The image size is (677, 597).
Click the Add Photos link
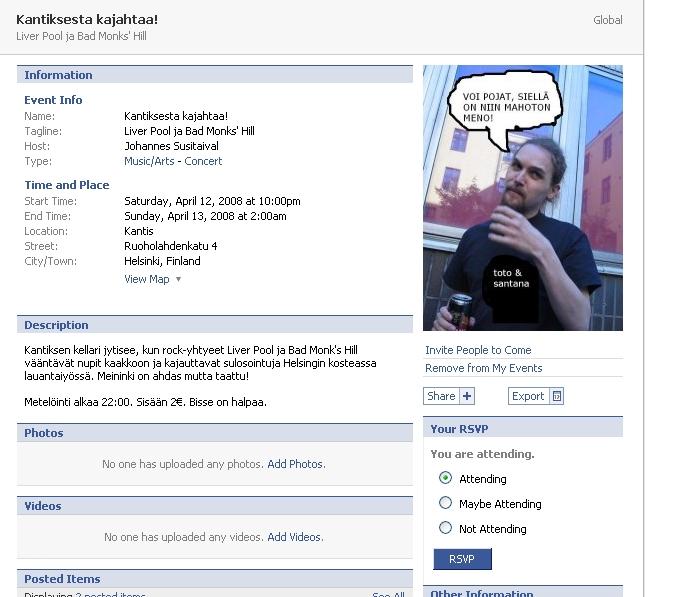coord(295,464)
